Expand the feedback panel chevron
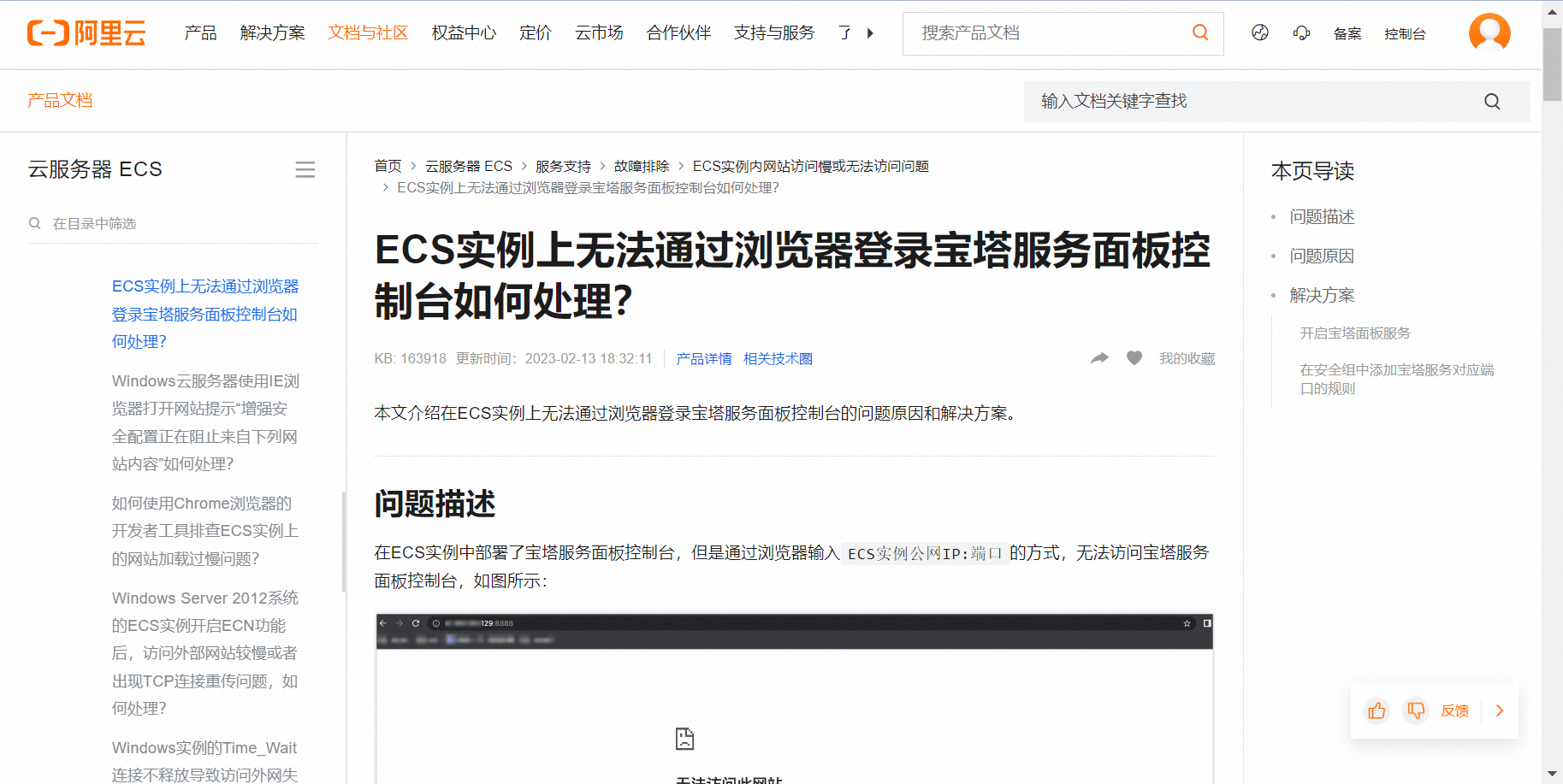Viewport: 1563px width, 784px height. click(1499, 710)
